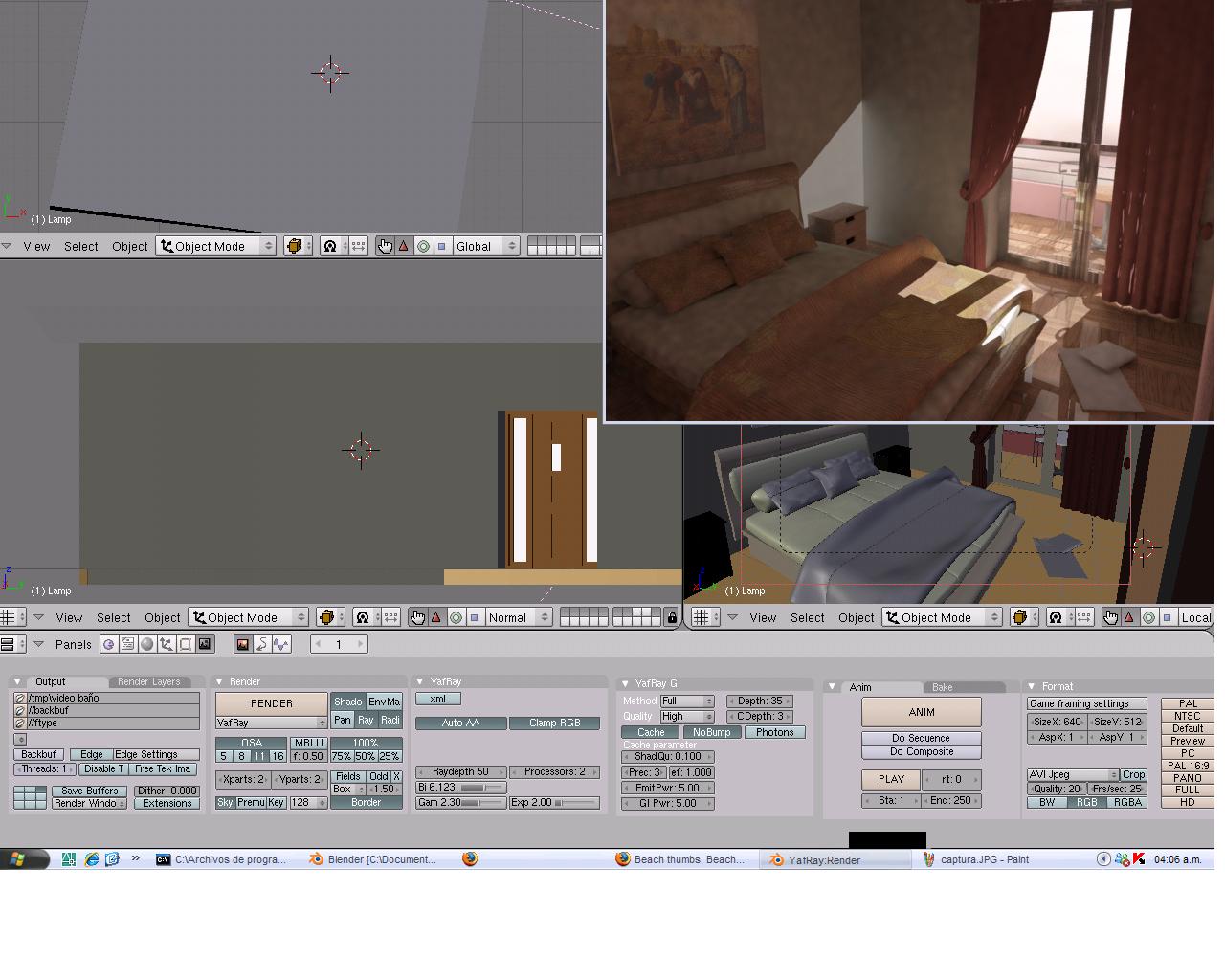Select rotate manipulator circle in lower-right viewport
This screenshot has height=980, width=1225.
tap(1148, 617)
